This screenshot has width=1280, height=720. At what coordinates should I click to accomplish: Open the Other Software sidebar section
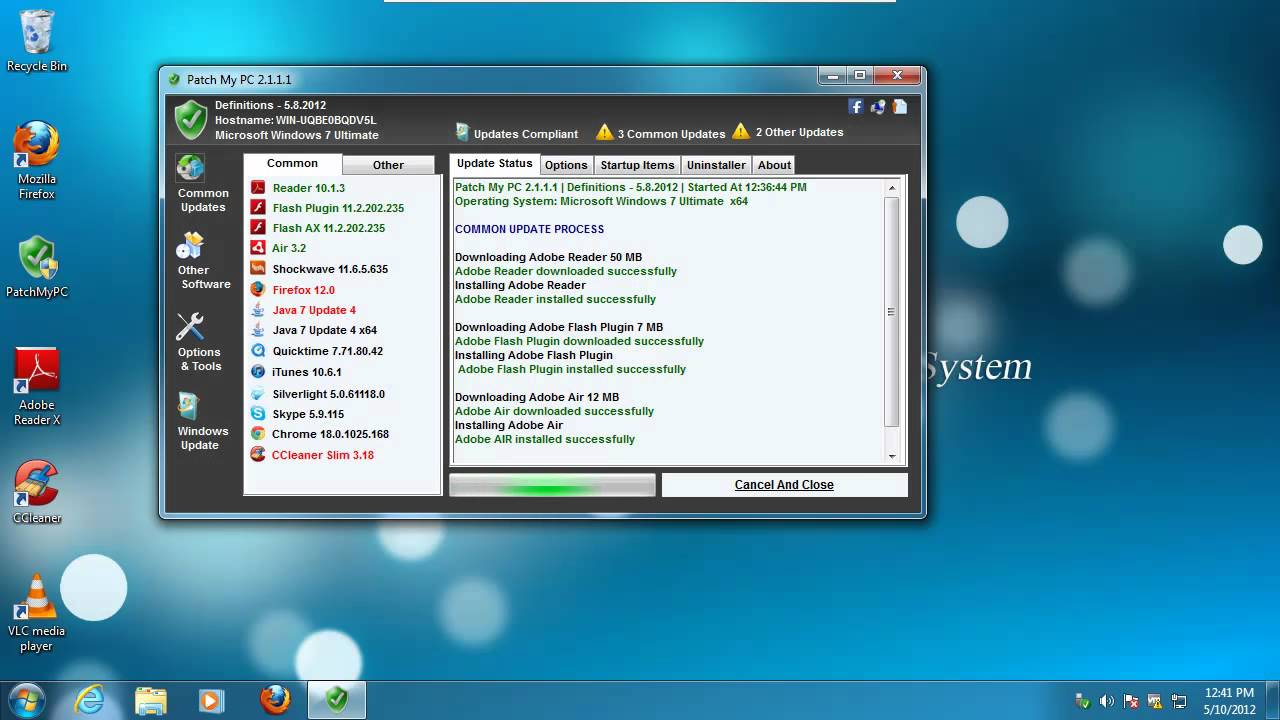pyautogui.click(x=204, y=262)
